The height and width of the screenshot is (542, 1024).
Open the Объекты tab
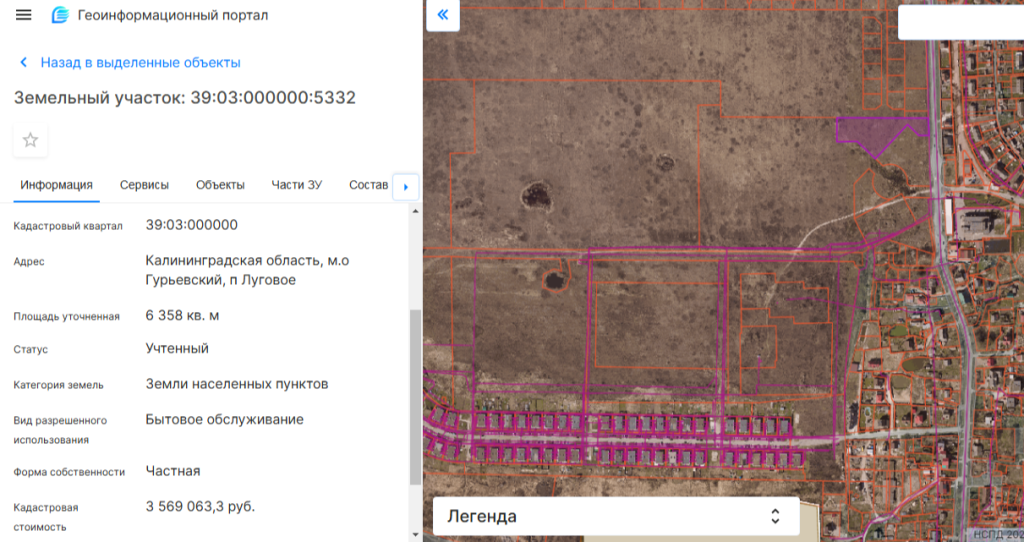(x=220, y=185)
